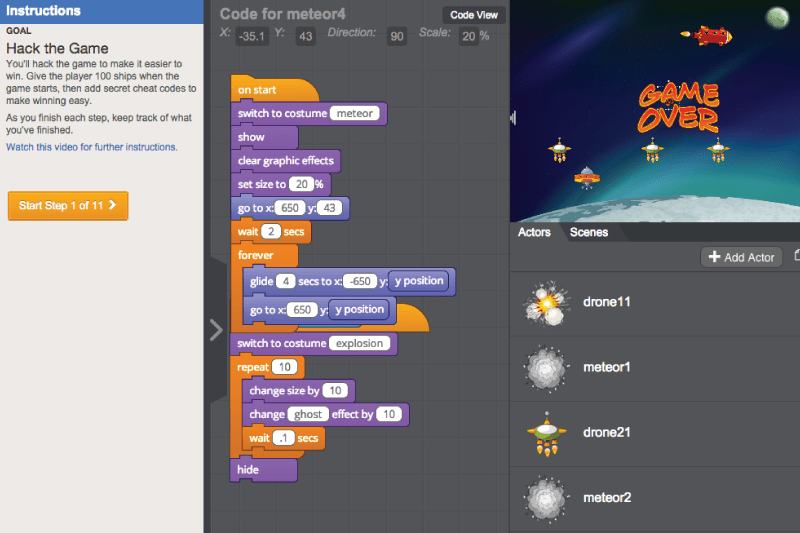
Task: Select the drone21 spaceship actor icon
Action: (547, 434)
